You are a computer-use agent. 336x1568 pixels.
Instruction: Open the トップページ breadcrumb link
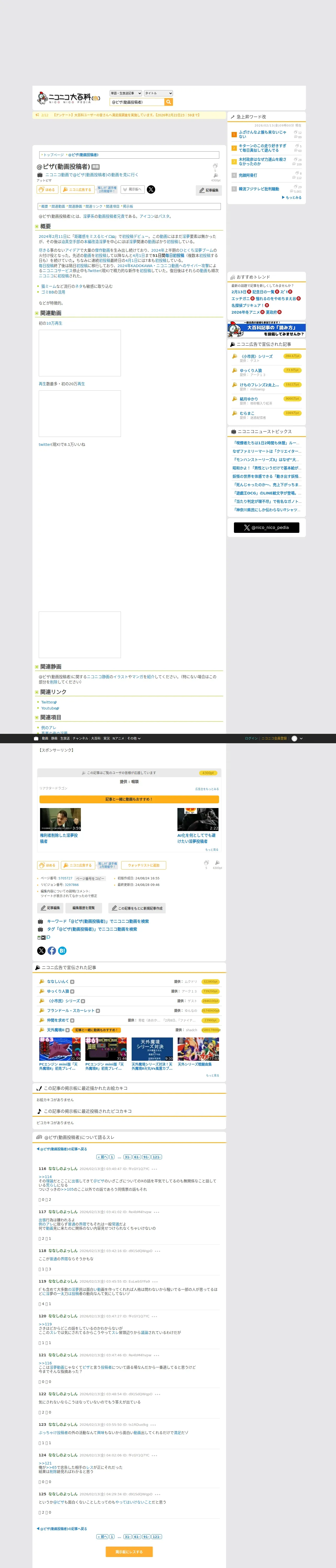tap(53, 155)
